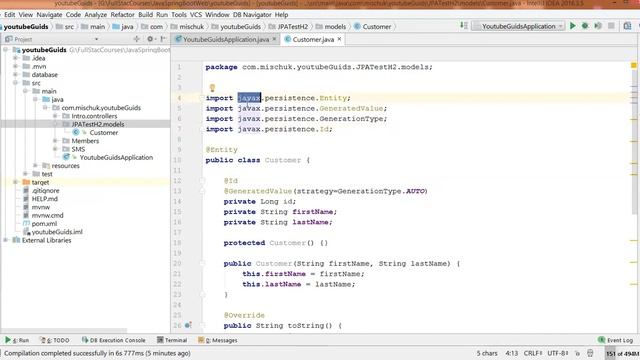
Task: Open the VCS menu
Action: (196, 15)
